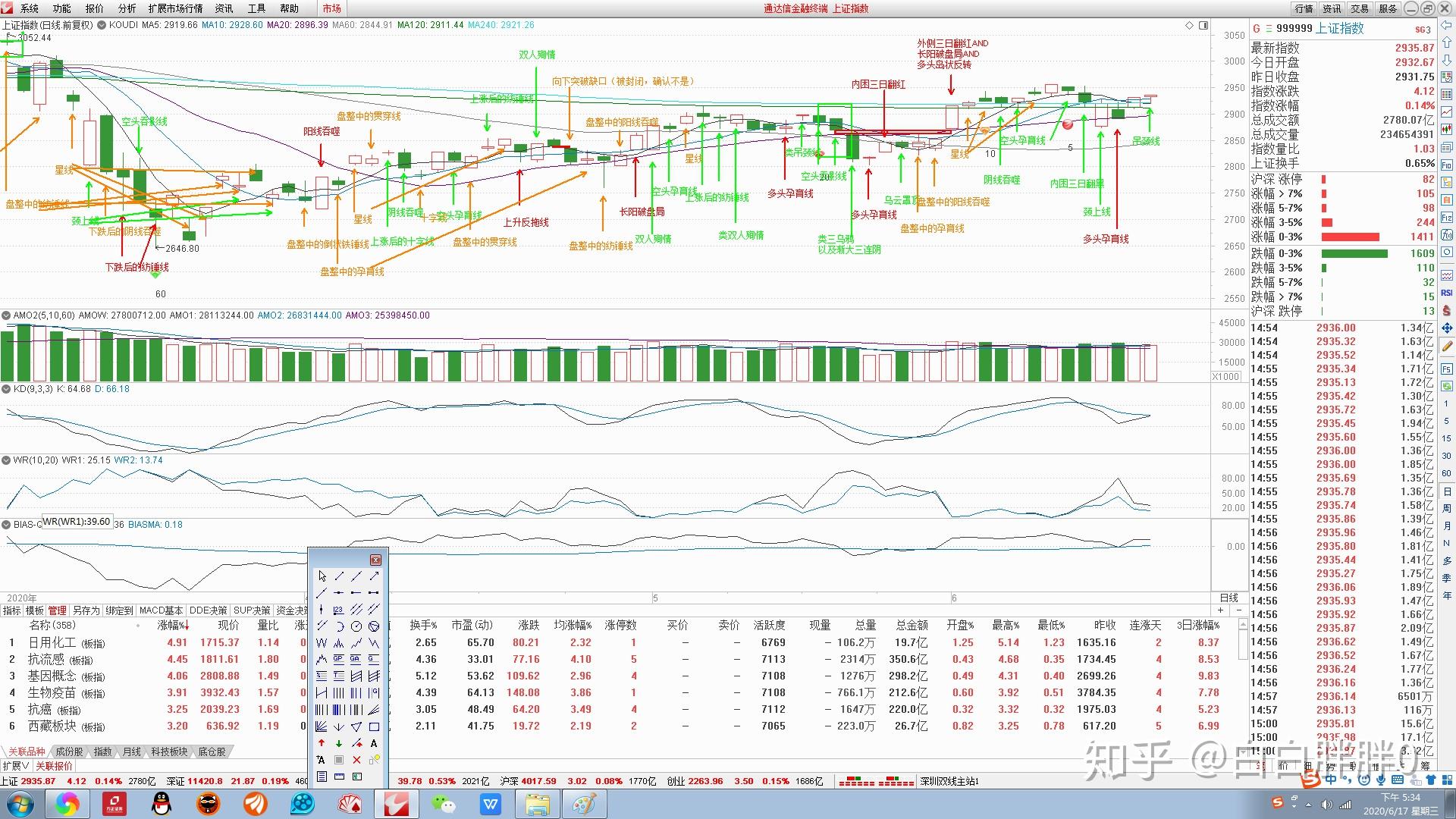This screenshot has width=1456, height=819.
Task: Click the candlestick chart sidebar icon
Action: pyautogui.click(x=1446, y=129)
